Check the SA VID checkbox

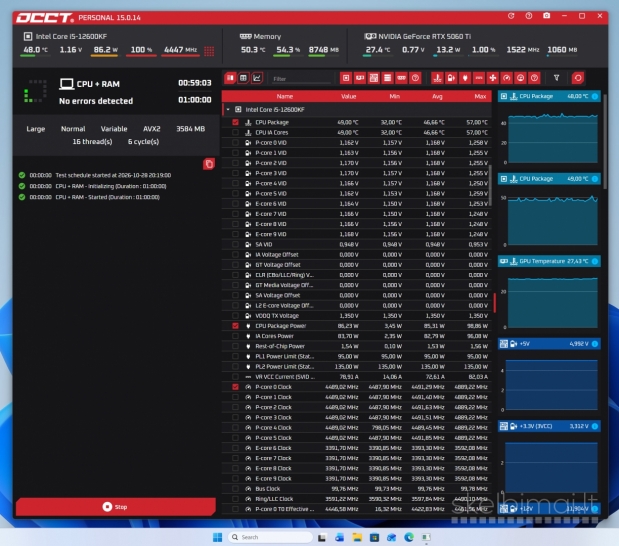236,244
